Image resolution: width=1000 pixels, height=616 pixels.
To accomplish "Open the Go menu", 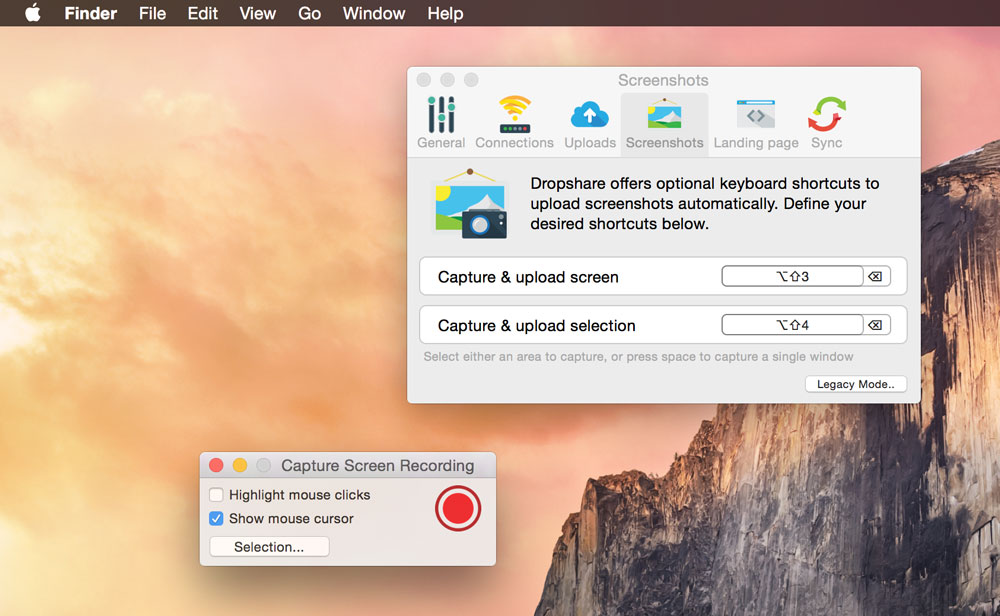I will point(309,13).
